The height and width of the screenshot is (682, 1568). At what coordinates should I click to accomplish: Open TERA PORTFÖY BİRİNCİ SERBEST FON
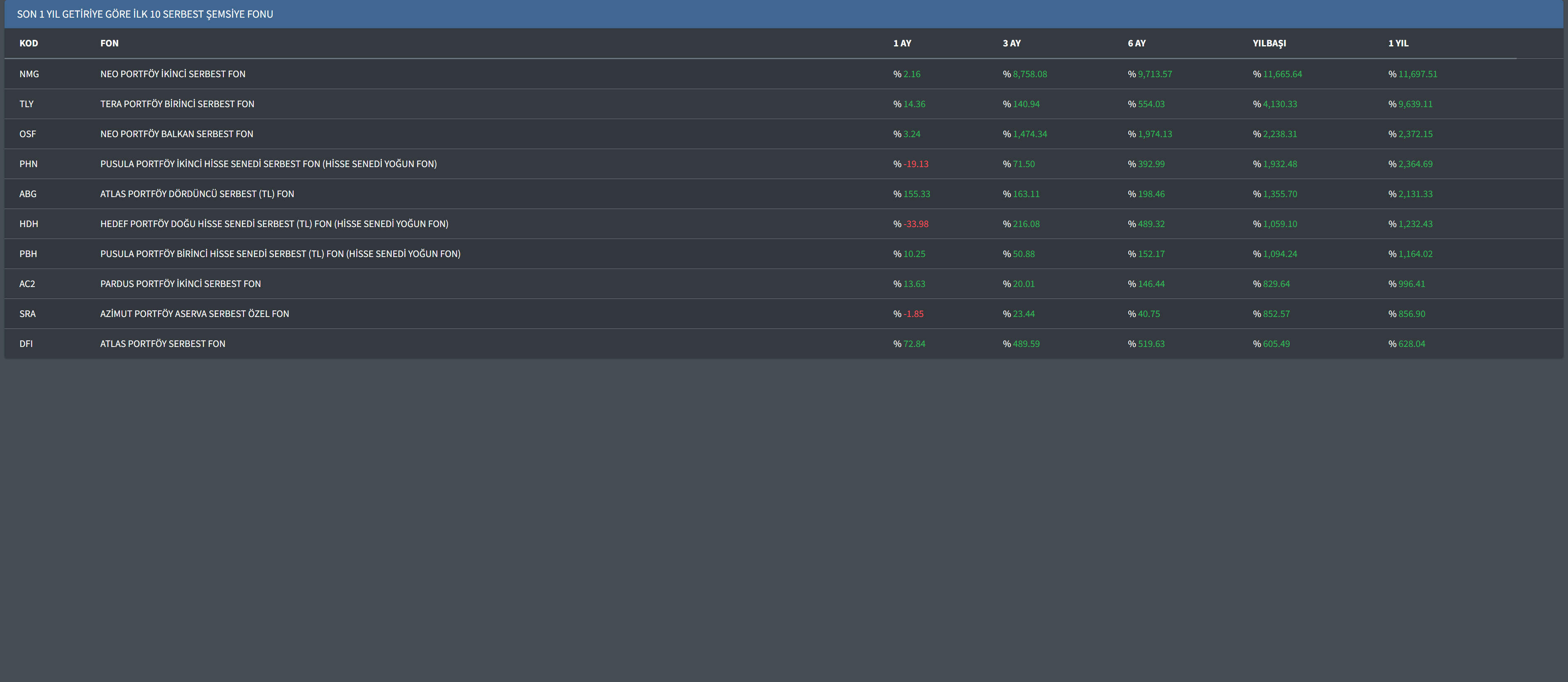[x=177, y=104]
